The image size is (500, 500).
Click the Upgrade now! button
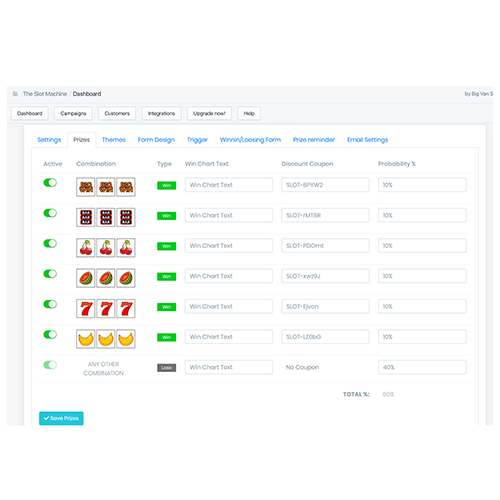(209, 113)
